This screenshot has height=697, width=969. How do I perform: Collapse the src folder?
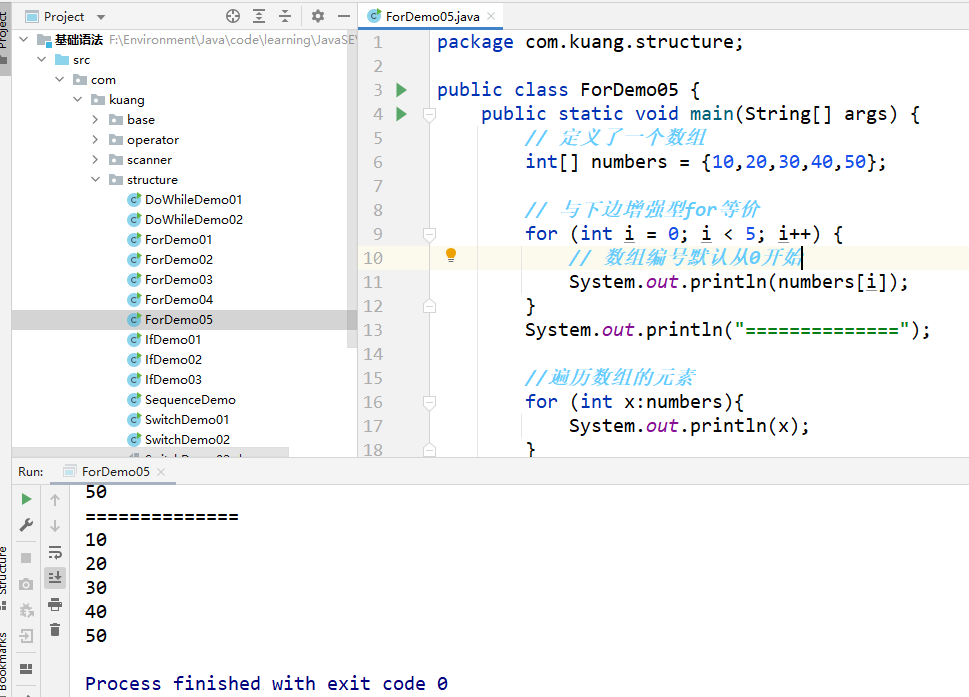point(41,59)
